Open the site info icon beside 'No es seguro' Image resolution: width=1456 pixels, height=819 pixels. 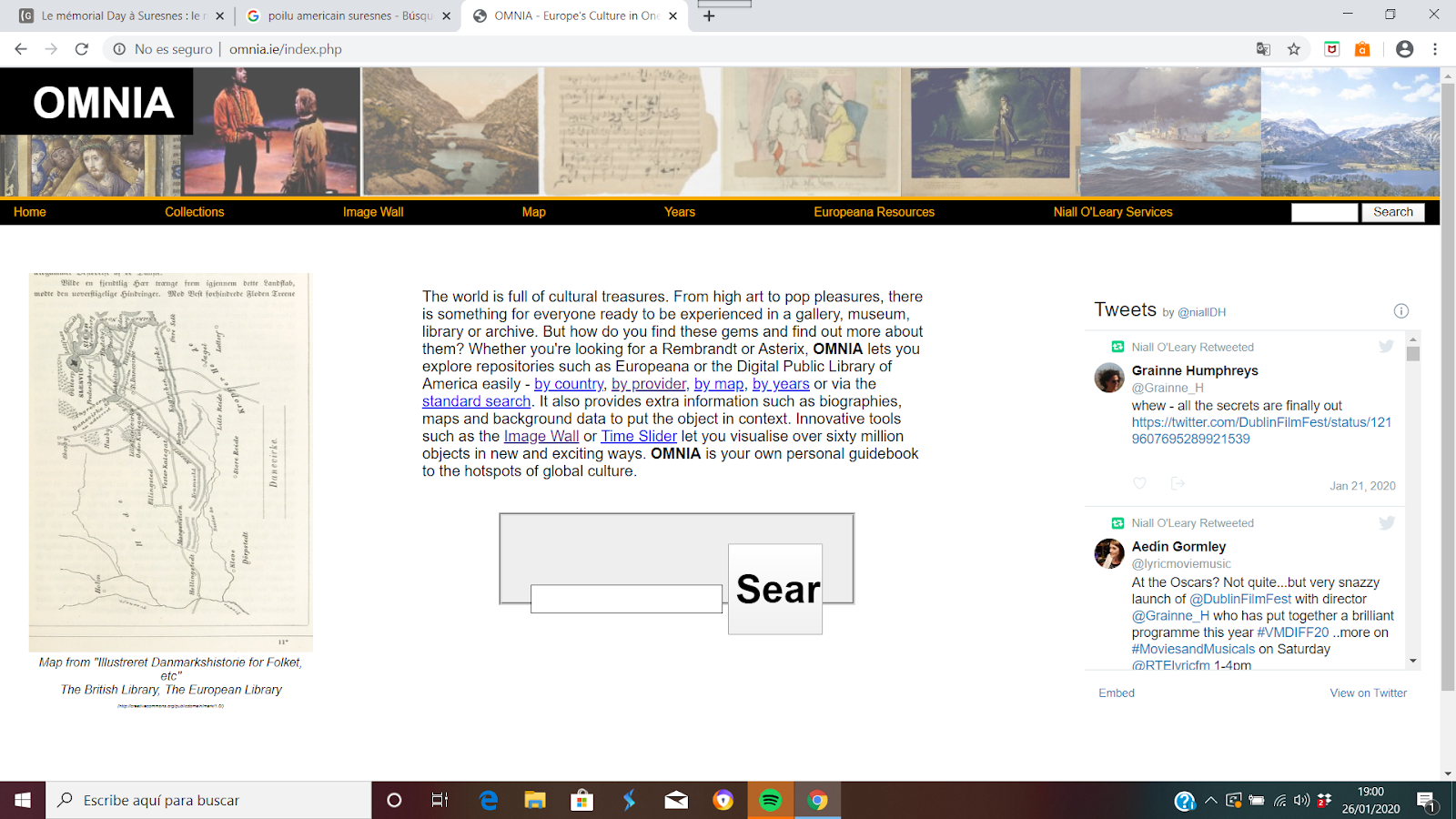pyautogui.click(x=119, y=49)
